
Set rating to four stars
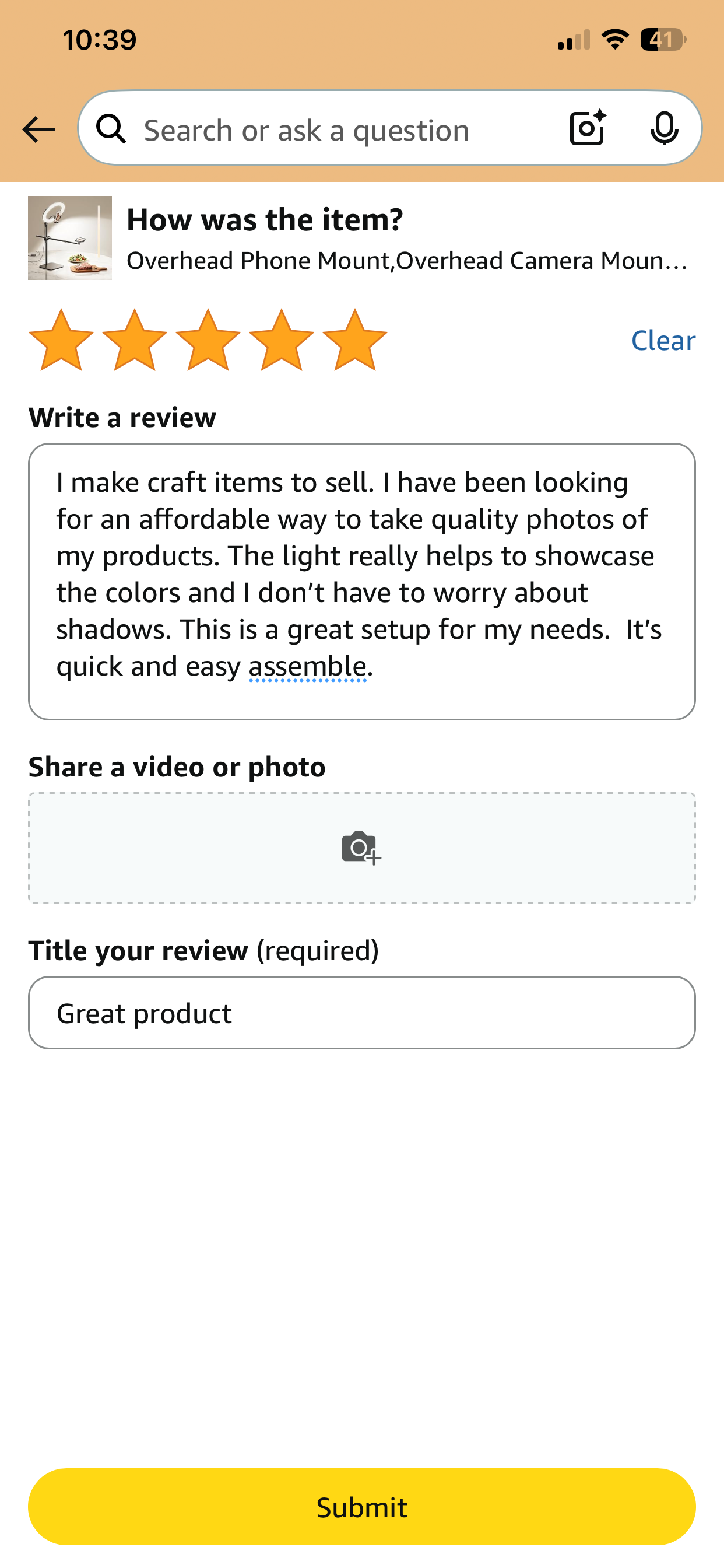point(282,339)
